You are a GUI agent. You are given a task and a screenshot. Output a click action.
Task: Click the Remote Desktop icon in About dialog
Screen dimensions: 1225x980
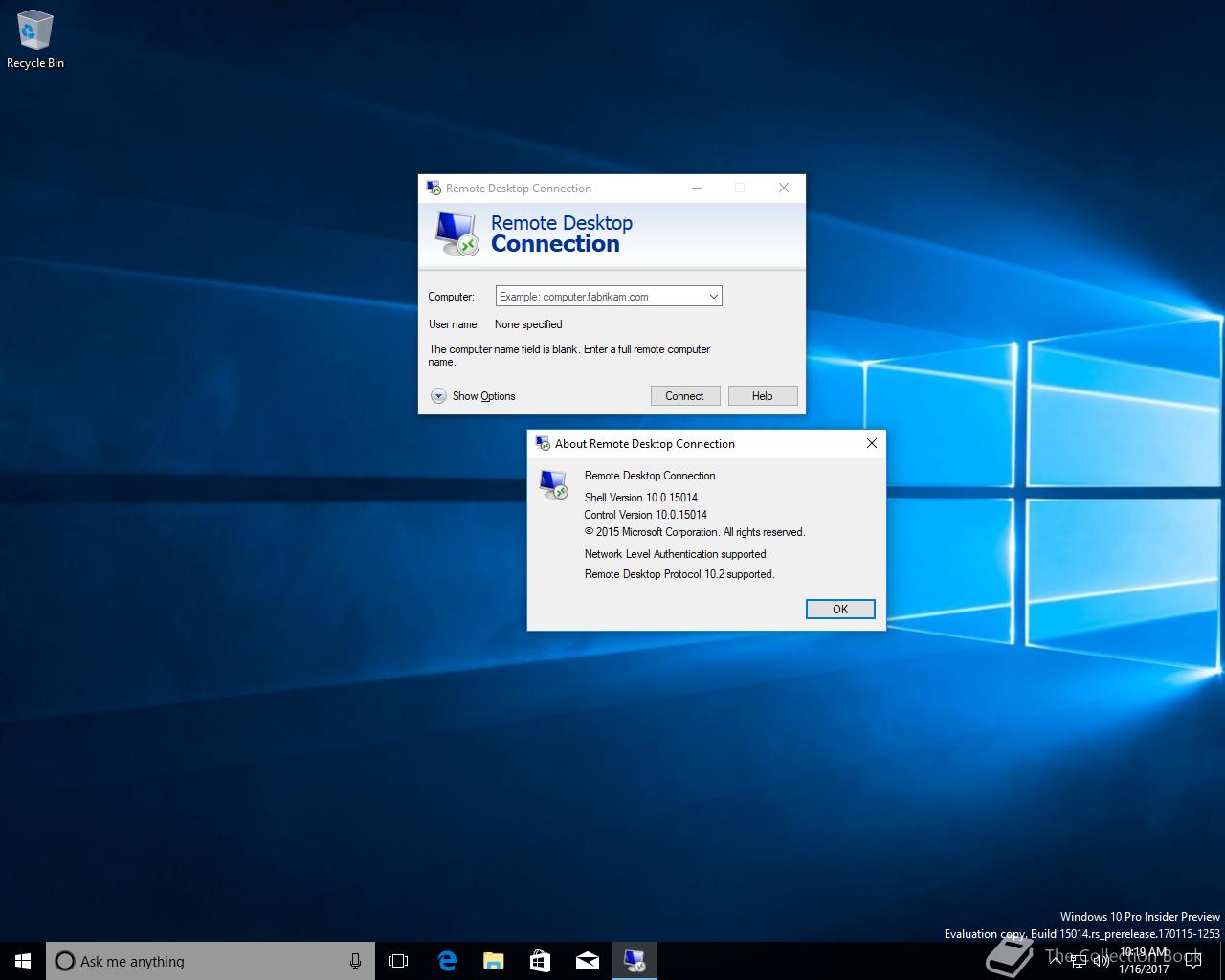coord(554,484)
